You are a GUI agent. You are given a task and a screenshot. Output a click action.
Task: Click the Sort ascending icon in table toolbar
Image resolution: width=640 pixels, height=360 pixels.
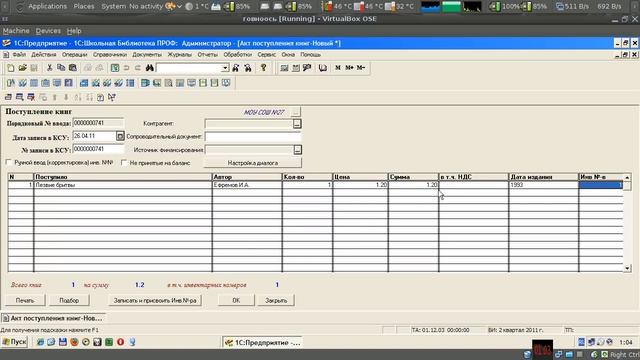77,97
